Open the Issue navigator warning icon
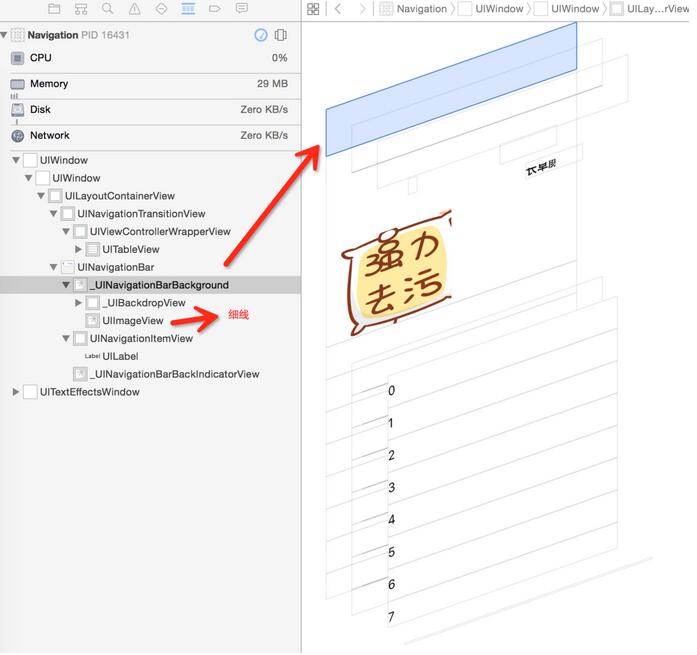 tap(135, 8)
